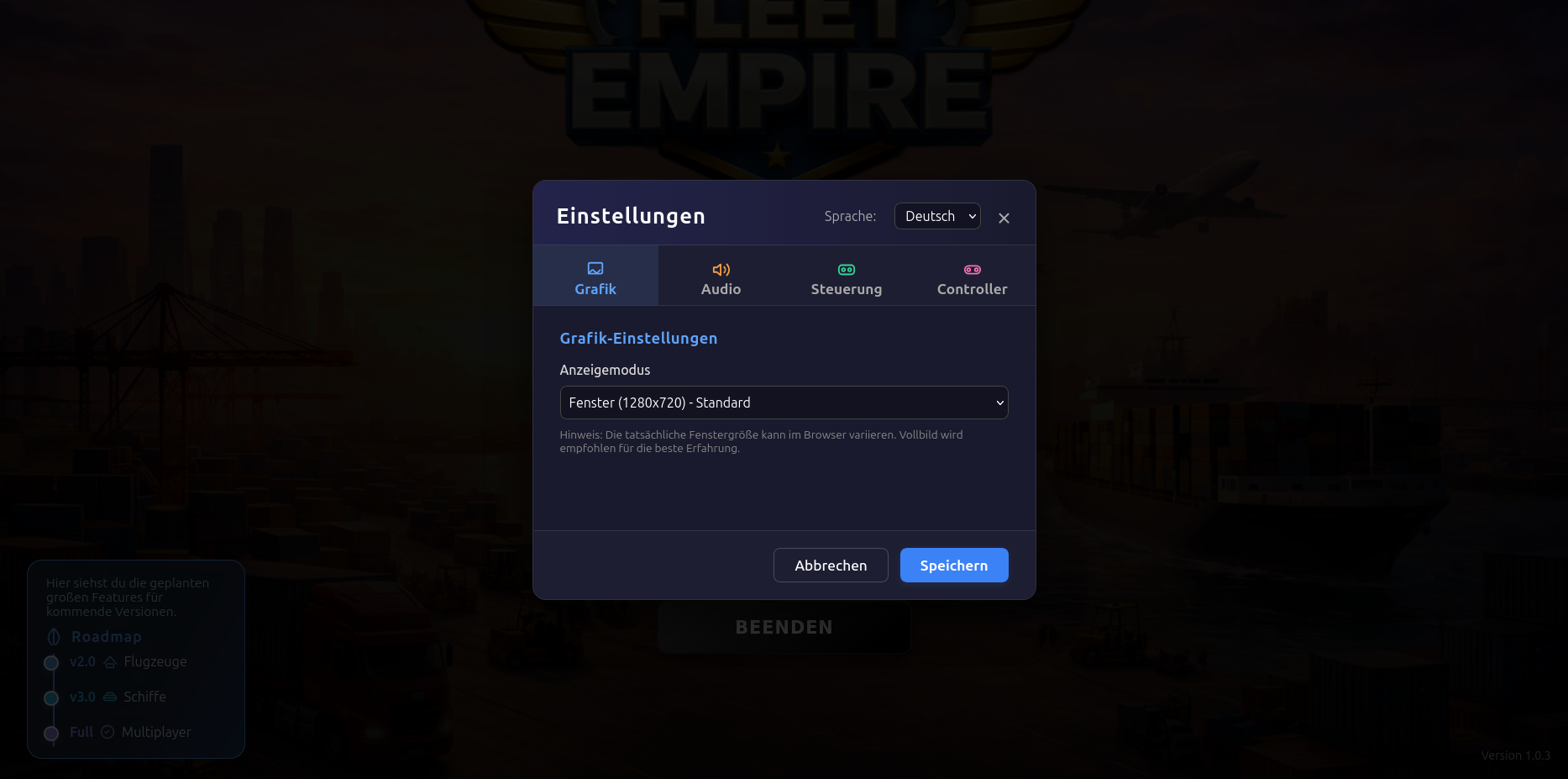Click the BEENDEN button behind dialog
Image resolution: width=1568 pixels, height=779 pixels.
coord(784,628)
